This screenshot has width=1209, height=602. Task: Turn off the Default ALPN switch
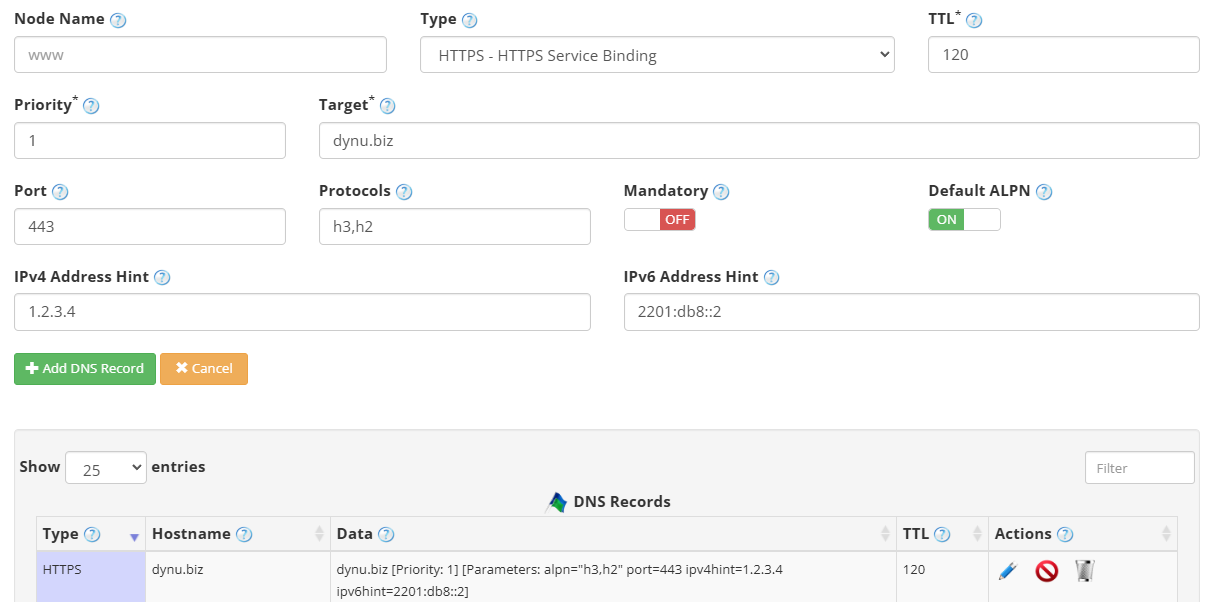coord(963,219)
